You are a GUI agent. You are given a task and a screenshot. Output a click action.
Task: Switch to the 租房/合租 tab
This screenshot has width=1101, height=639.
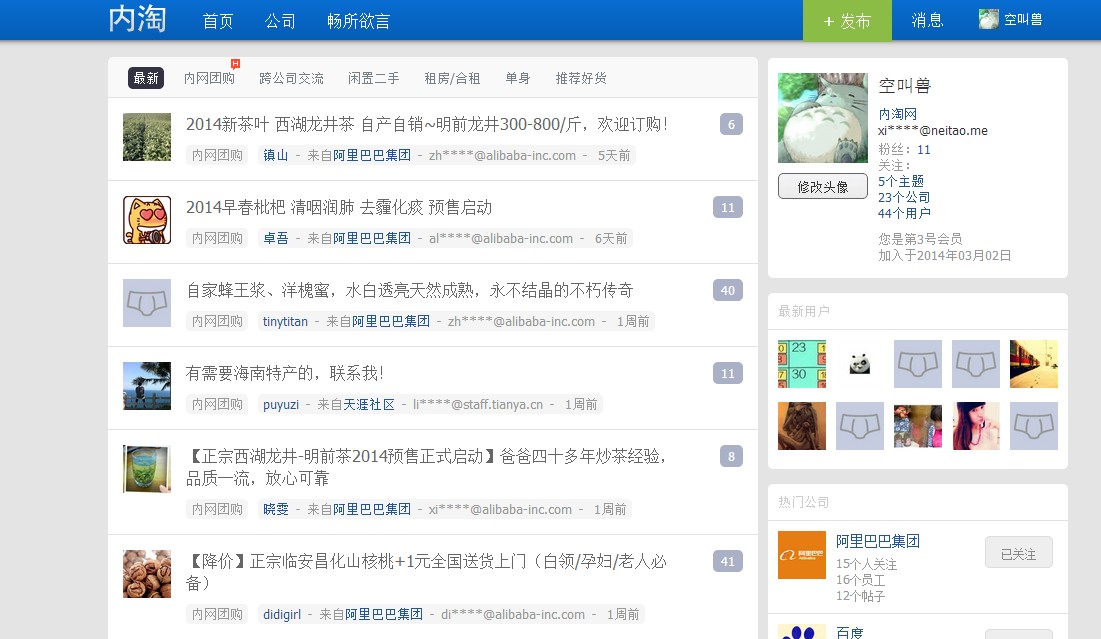(x=452, y=78)
